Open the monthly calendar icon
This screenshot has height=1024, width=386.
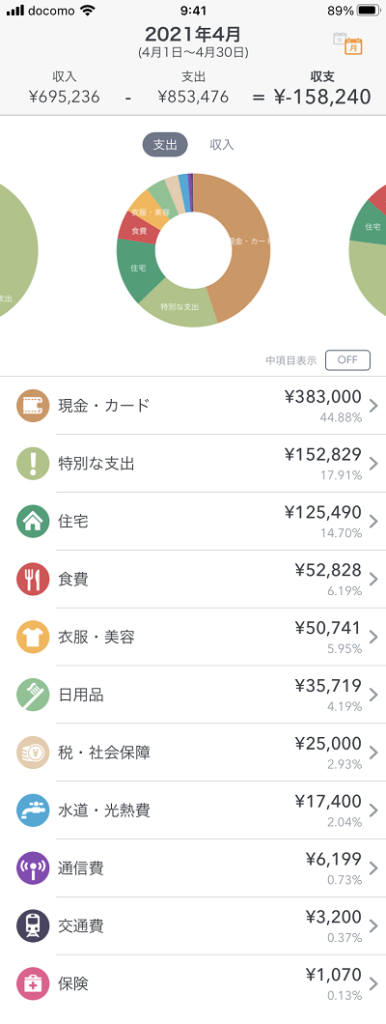tap(347, 43)
